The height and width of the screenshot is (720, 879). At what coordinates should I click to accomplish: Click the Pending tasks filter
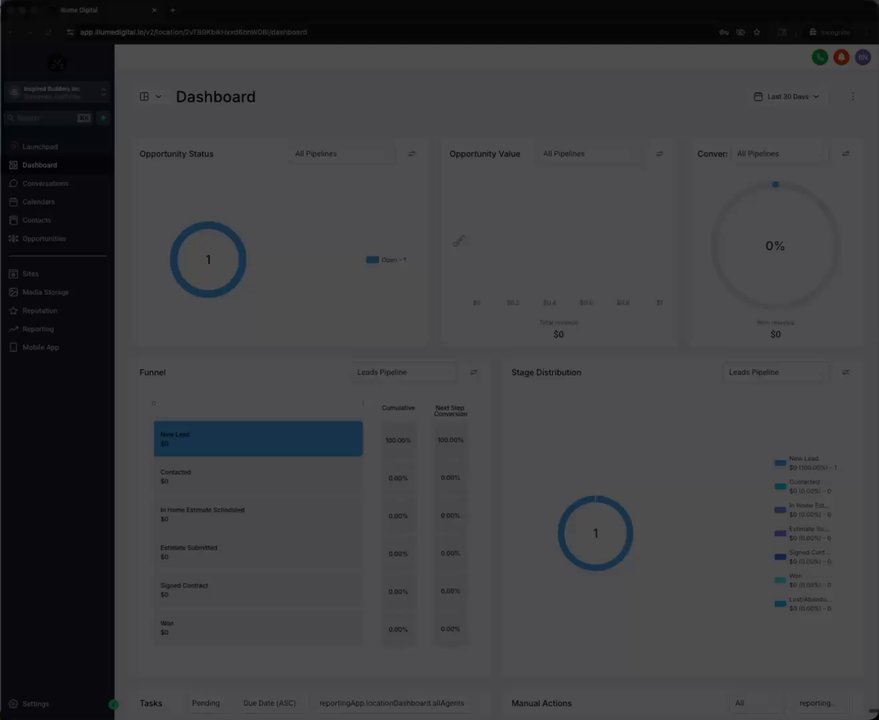(x=206, y=703)
